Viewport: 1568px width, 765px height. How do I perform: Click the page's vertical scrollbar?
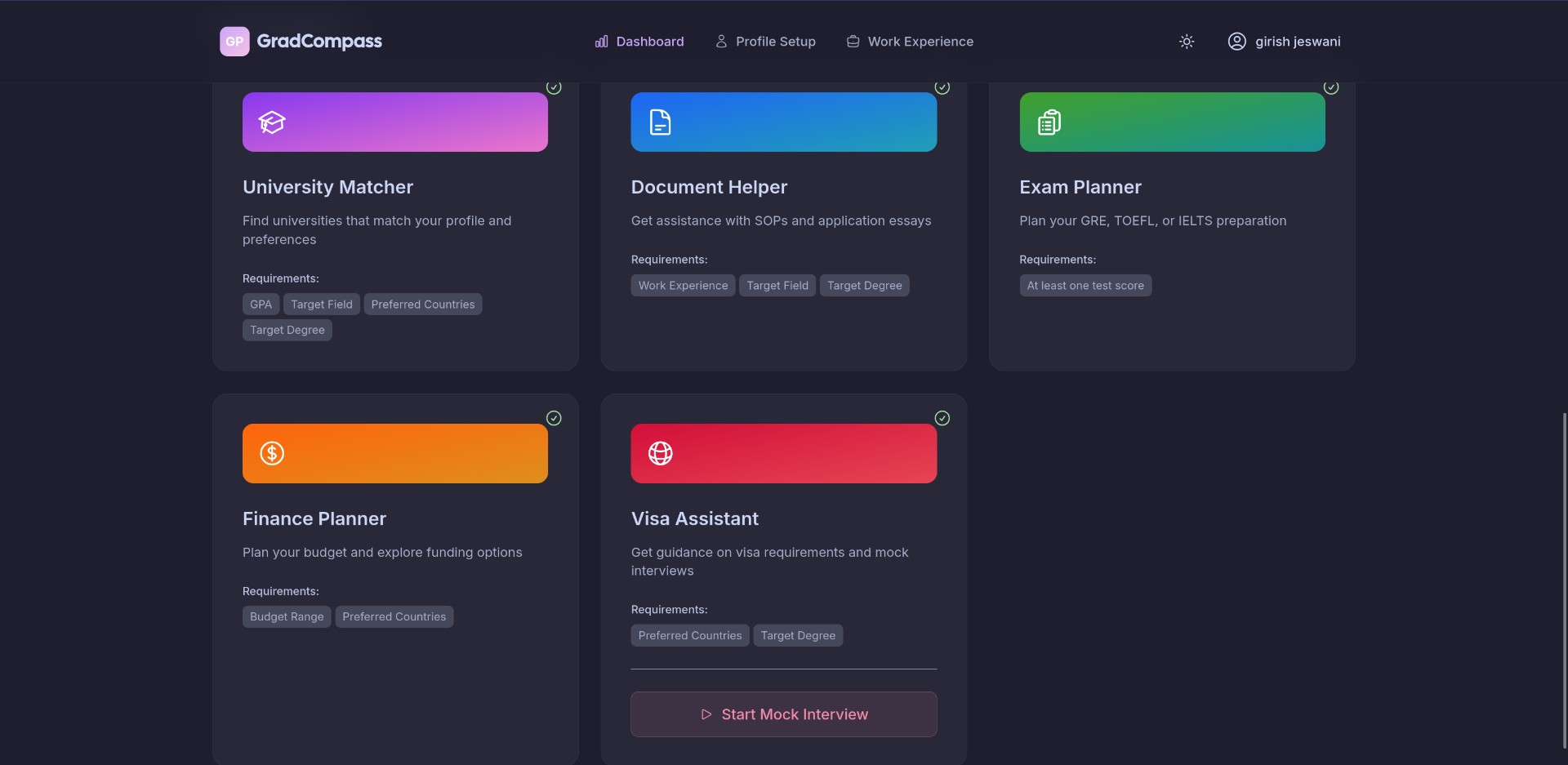pos(1564,580)
